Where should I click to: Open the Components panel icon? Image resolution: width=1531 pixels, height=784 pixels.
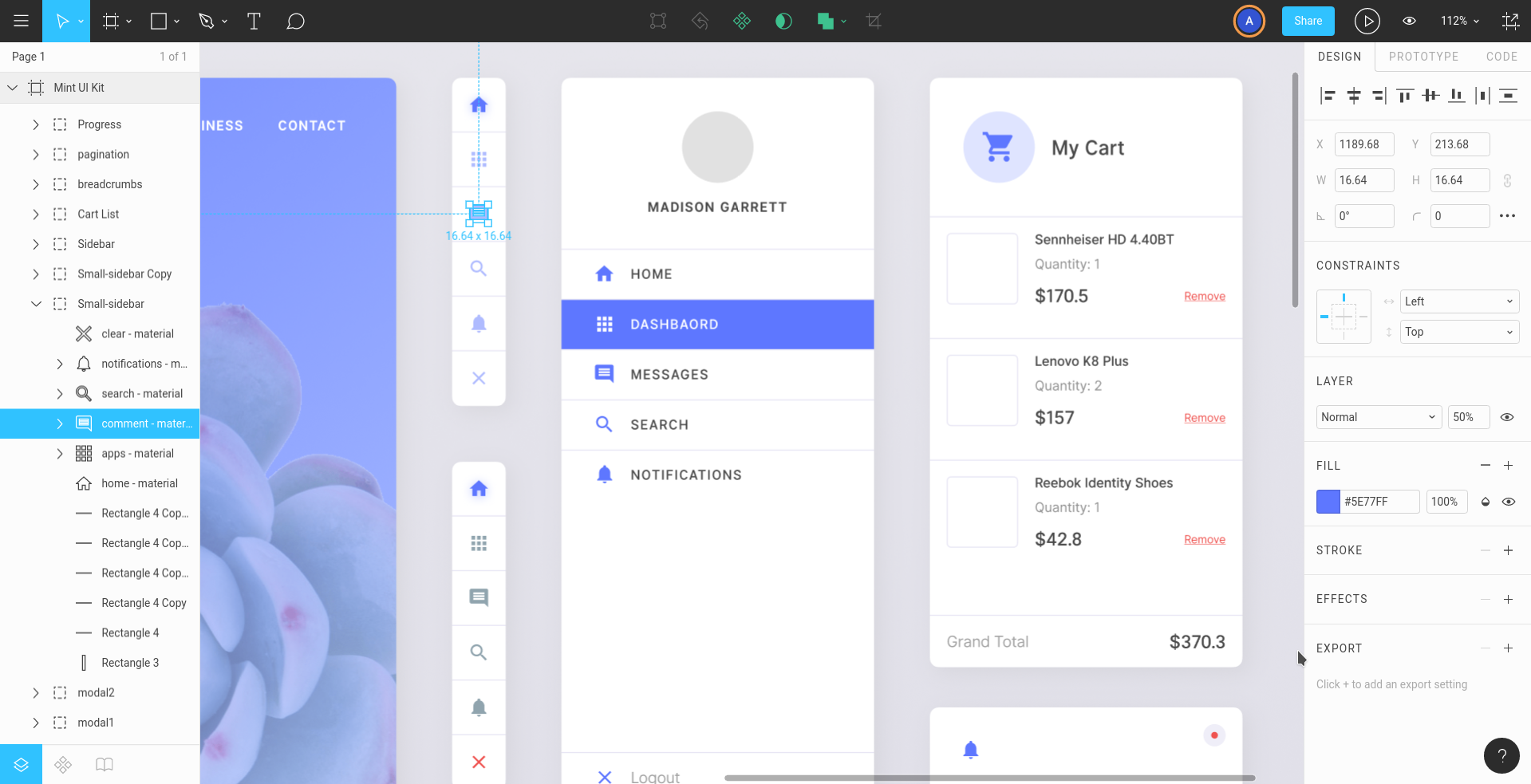[63, 765]
